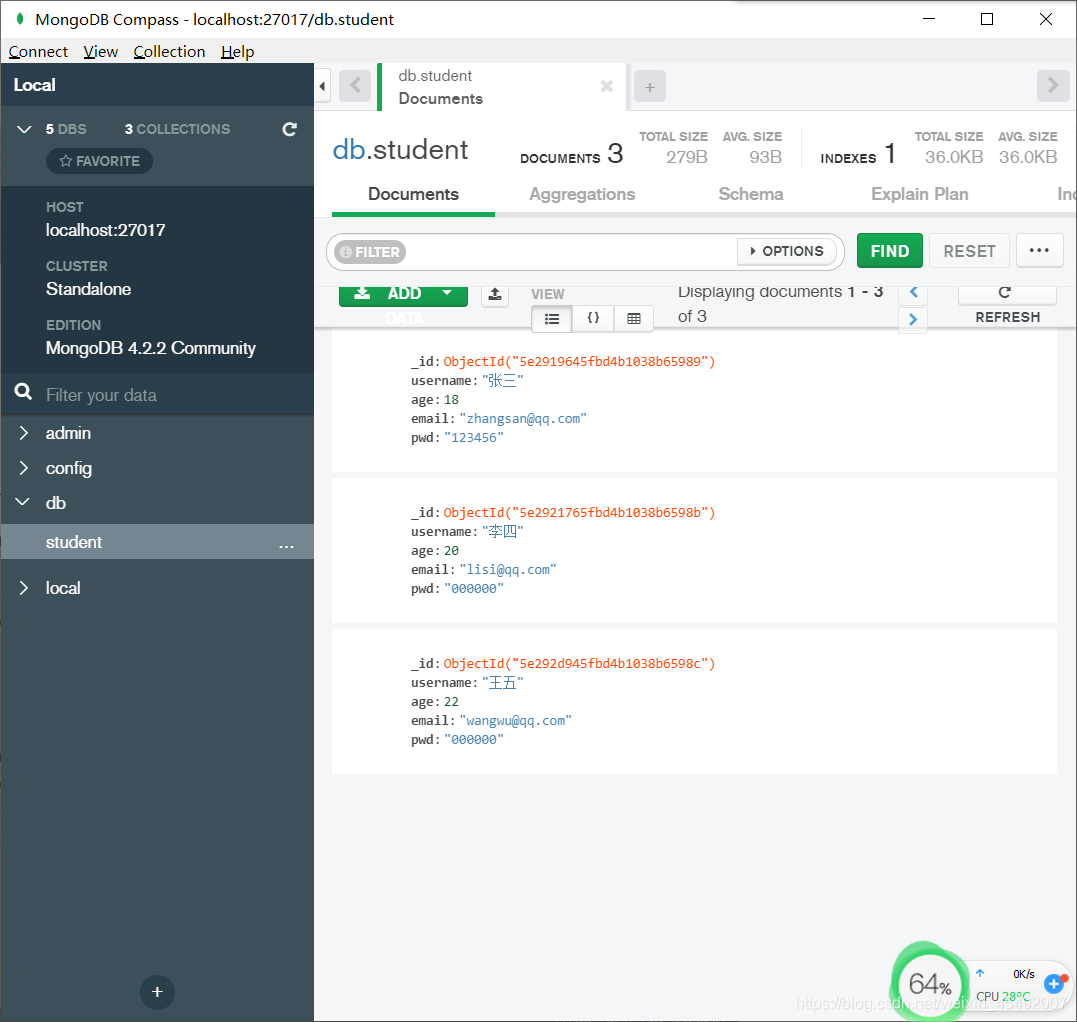Select the student collection in sidebar
Image resolution: width=1077 pixels, height=1022 pixels.
(x=158, y=542)
